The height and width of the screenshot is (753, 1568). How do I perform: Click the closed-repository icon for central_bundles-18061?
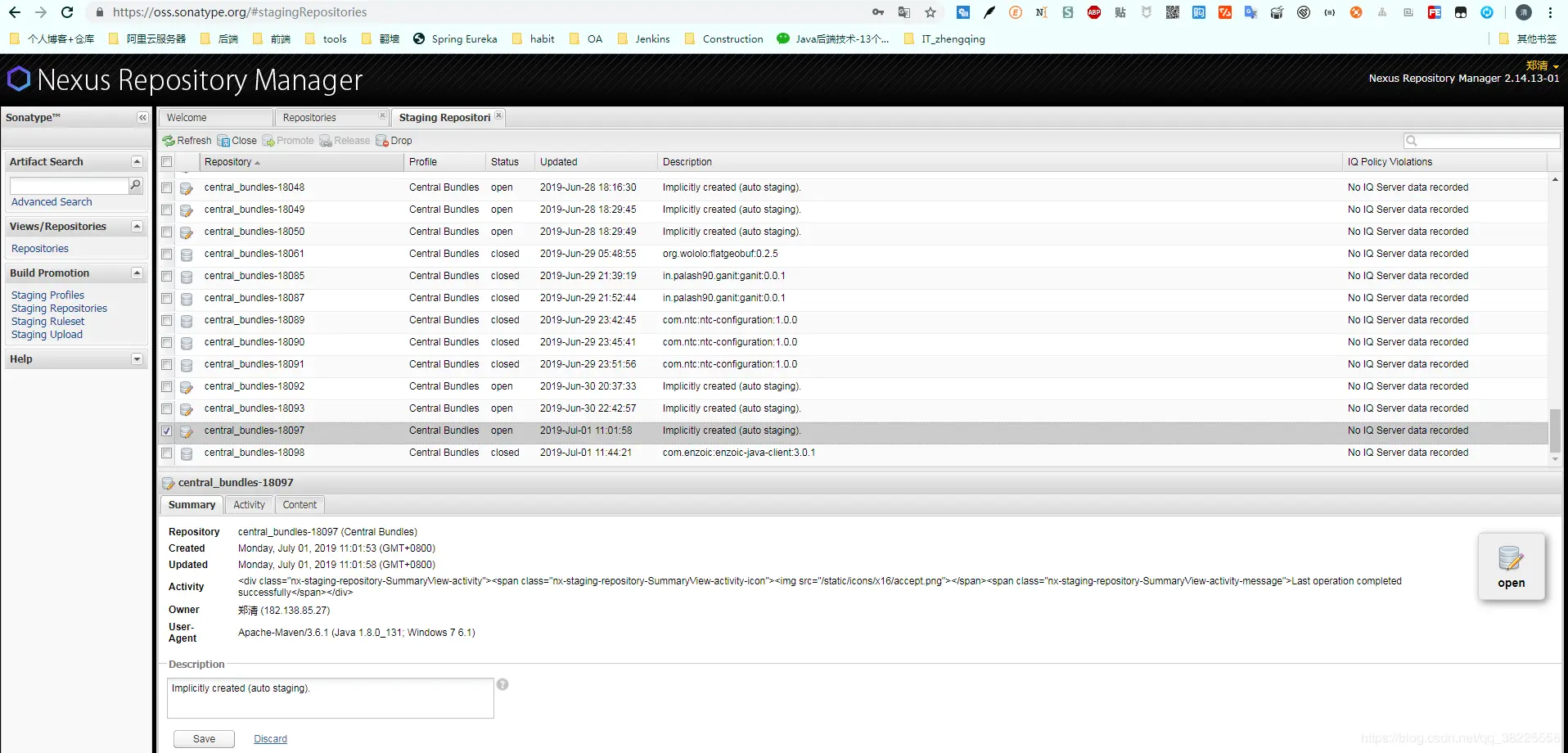187,255
